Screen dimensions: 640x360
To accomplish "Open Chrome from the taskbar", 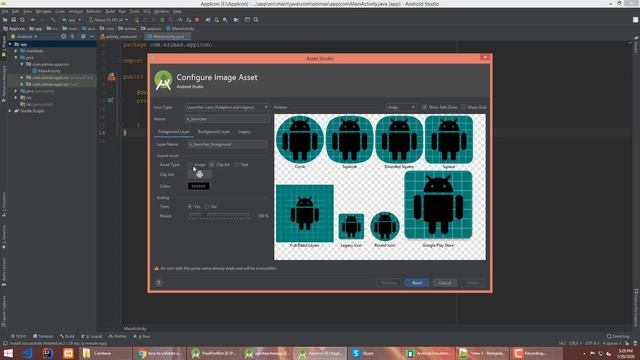I will pos(160,353).
